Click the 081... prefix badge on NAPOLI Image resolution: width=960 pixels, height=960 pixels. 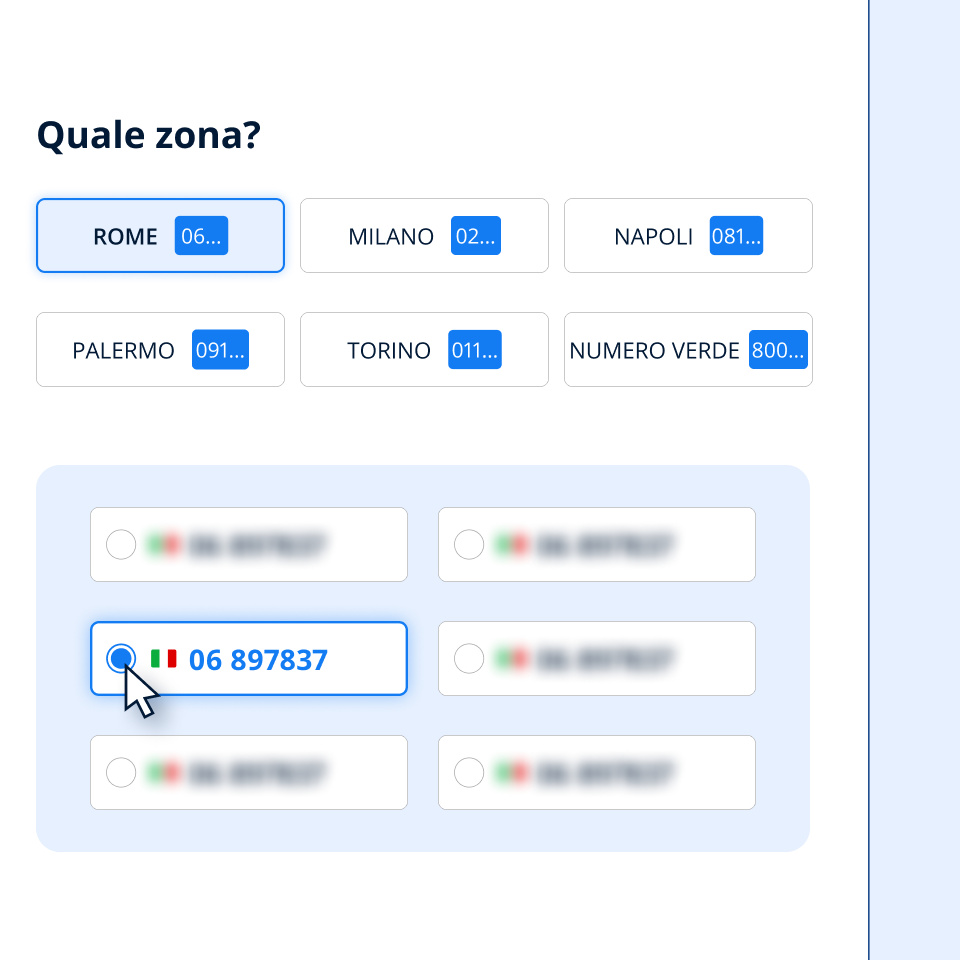pyautogui.click(x=738, y=236)
